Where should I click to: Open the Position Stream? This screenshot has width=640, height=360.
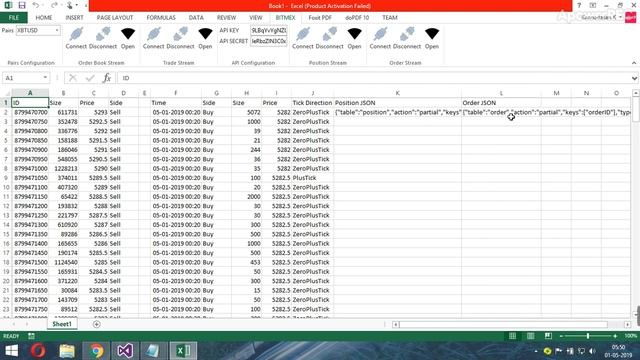tap(354, 38)
